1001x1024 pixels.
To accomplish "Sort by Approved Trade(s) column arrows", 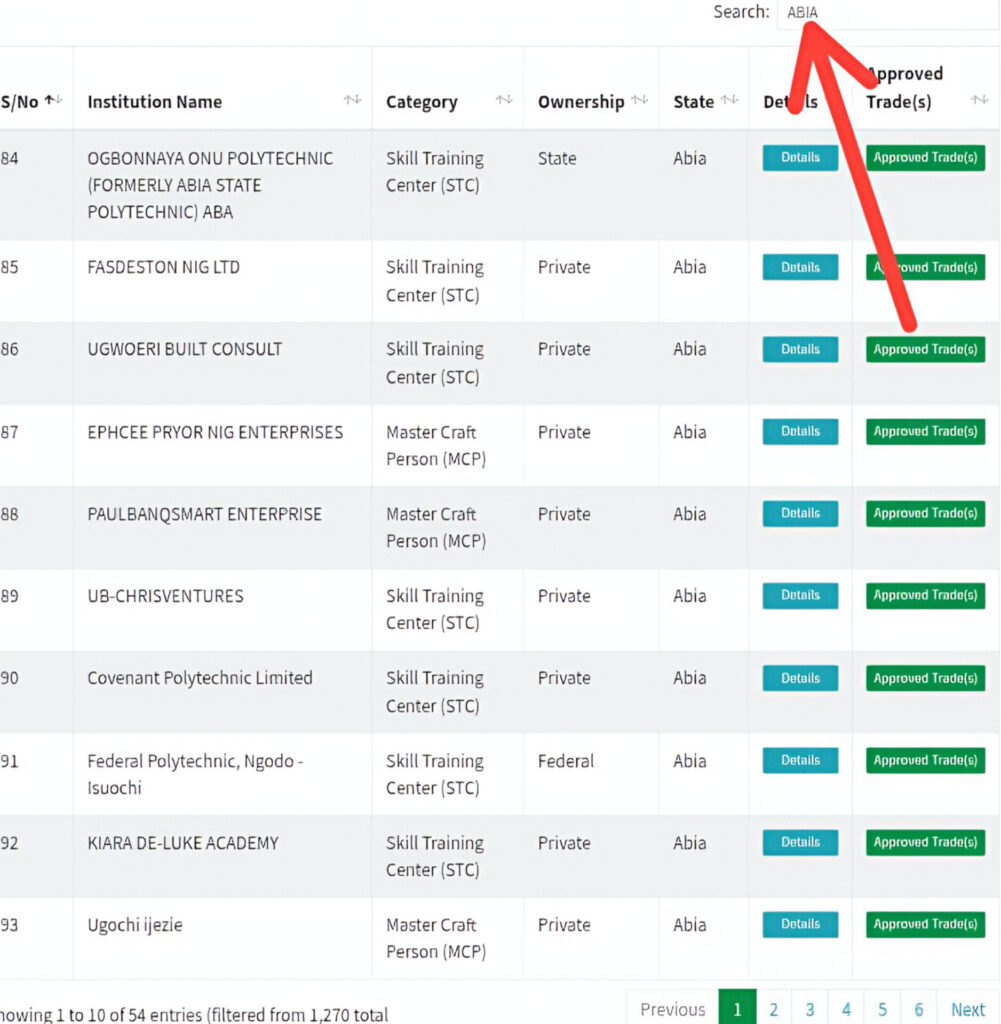I will [979, 100].
